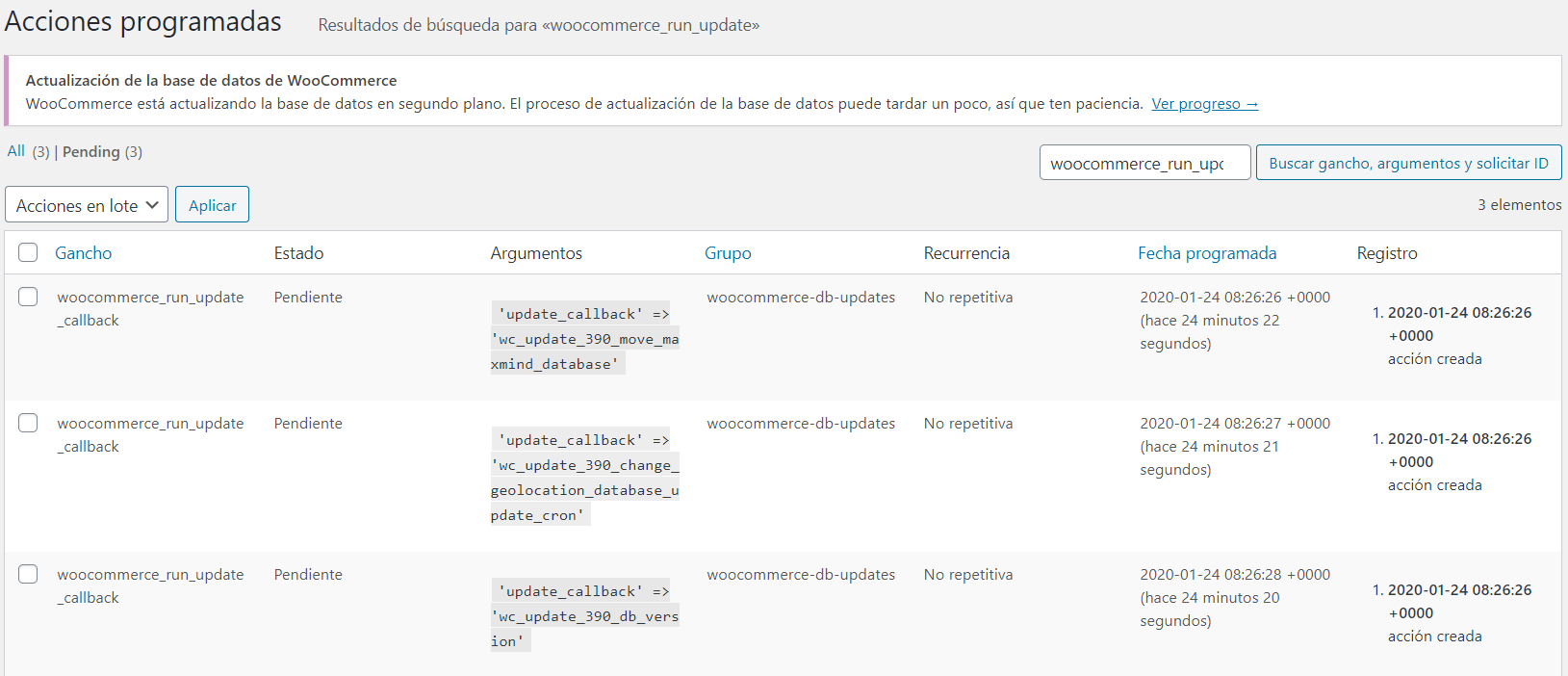The height and width of the screenshot is (676, 1568).
Task: Click Pendiente status in maxmind_database row
Action: 308,298
